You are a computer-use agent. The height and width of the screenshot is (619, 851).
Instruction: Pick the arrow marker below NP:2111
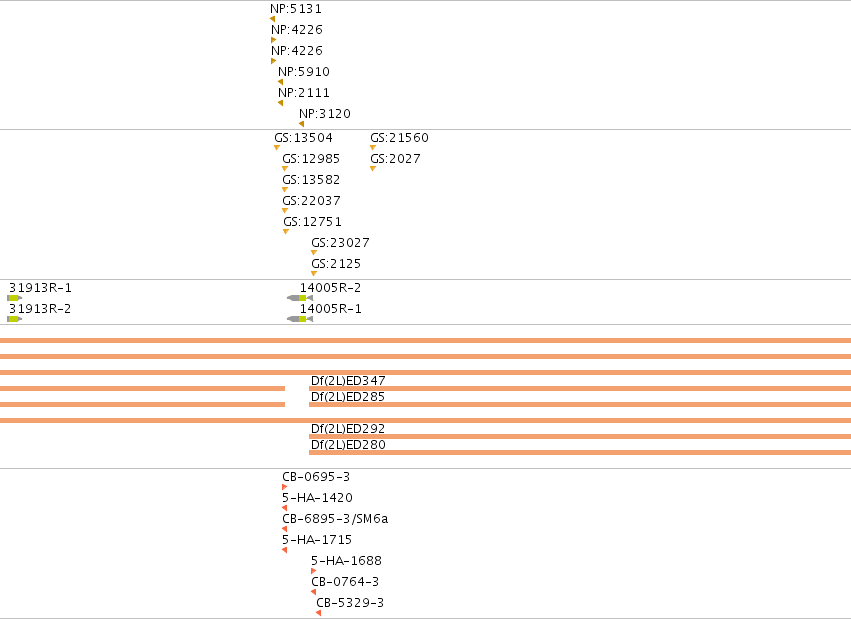tap(281, 103)
